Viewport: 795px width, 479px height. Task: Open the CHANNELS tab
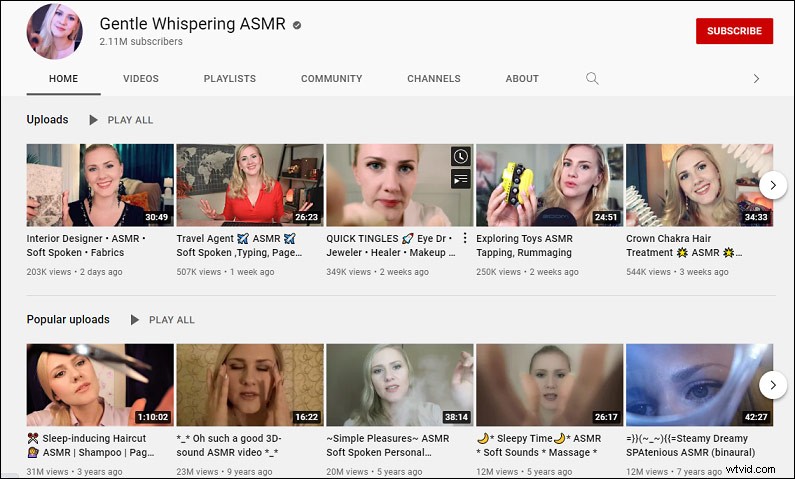coord(434,79)
